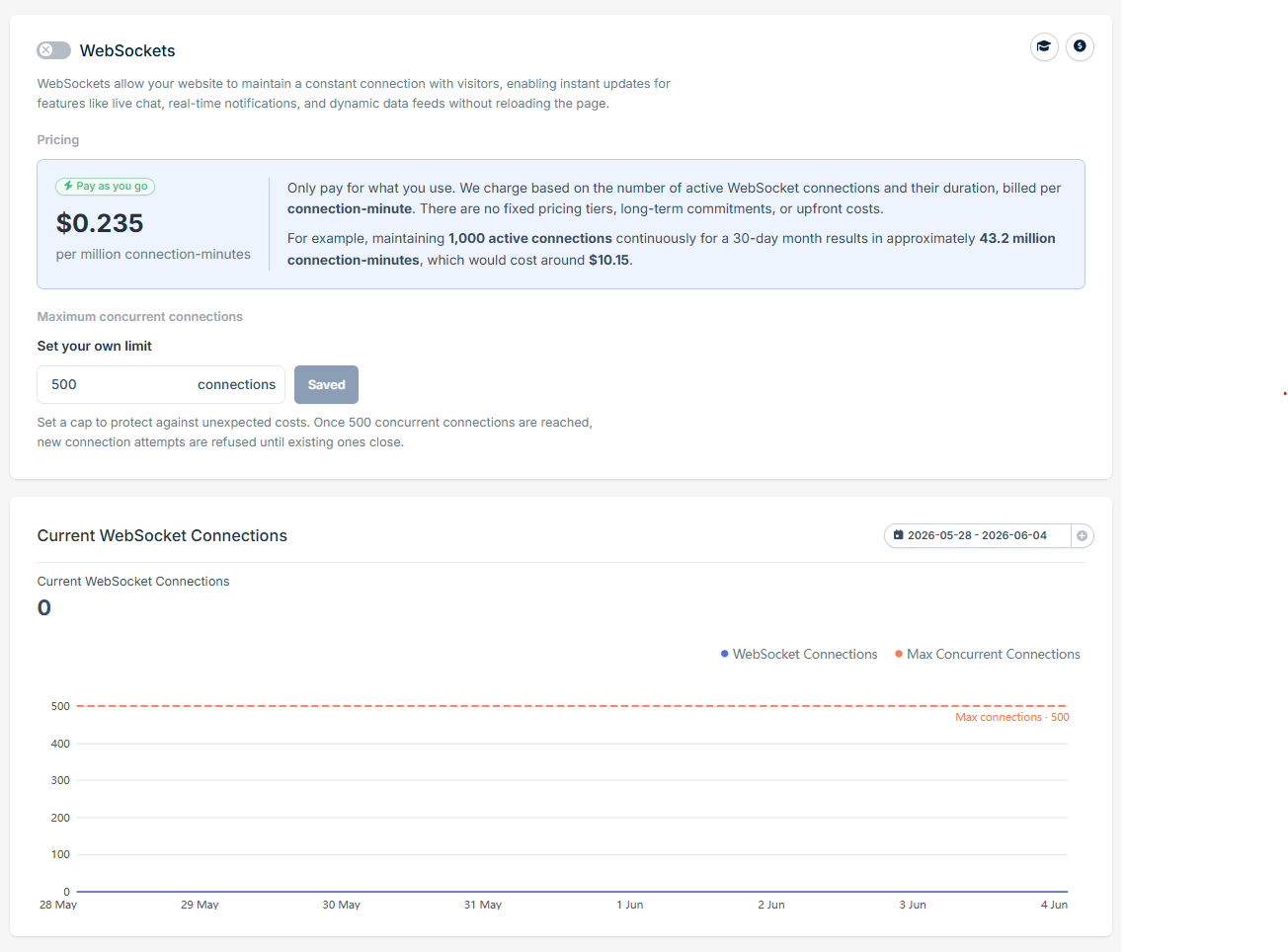Click the 4 Jun axis label

pyautogui.click(x=1054, y=905)
